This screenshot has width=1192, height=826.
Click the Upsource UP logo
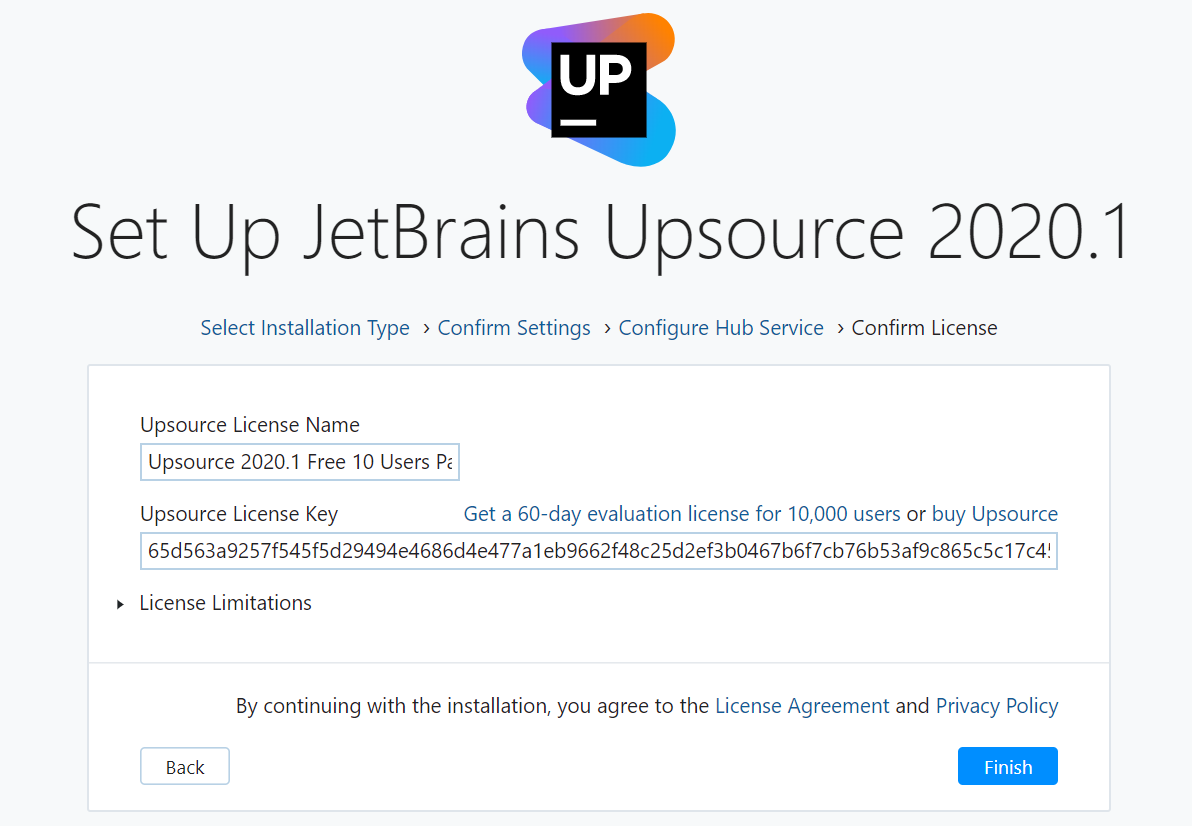599,90
